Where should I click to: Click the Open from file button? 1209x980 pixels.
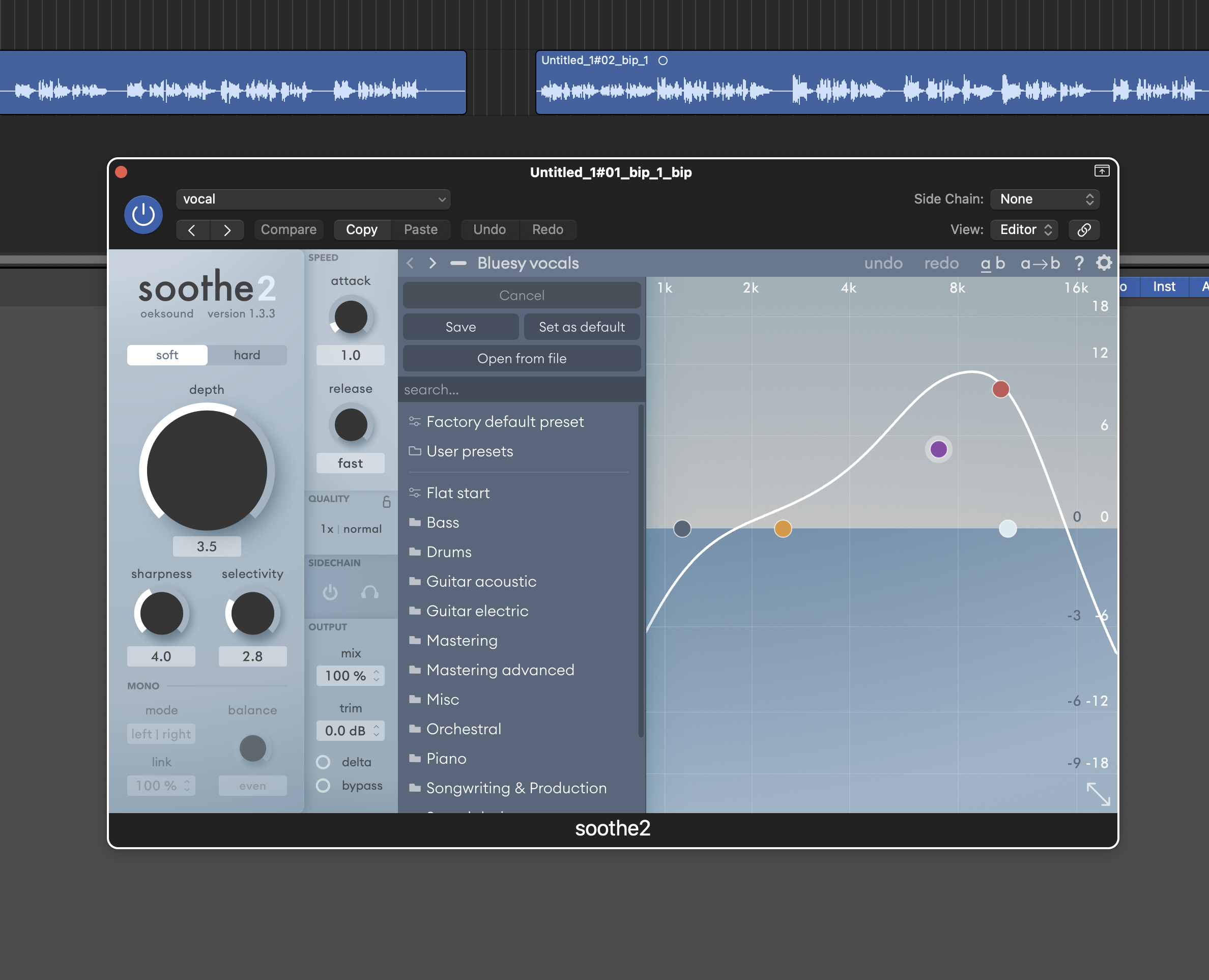pos(522,358)
